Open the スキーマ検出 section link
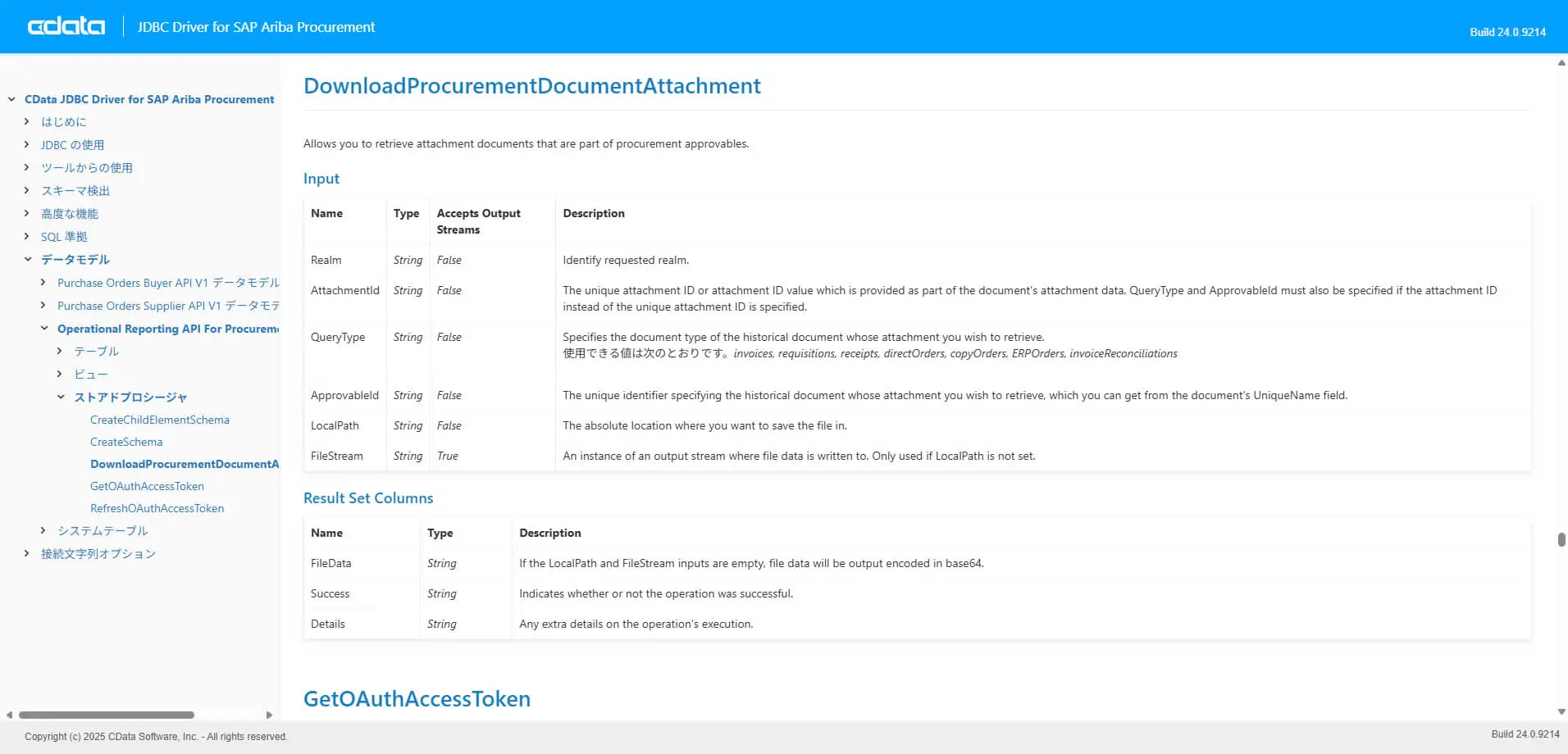 pos(75,190)
